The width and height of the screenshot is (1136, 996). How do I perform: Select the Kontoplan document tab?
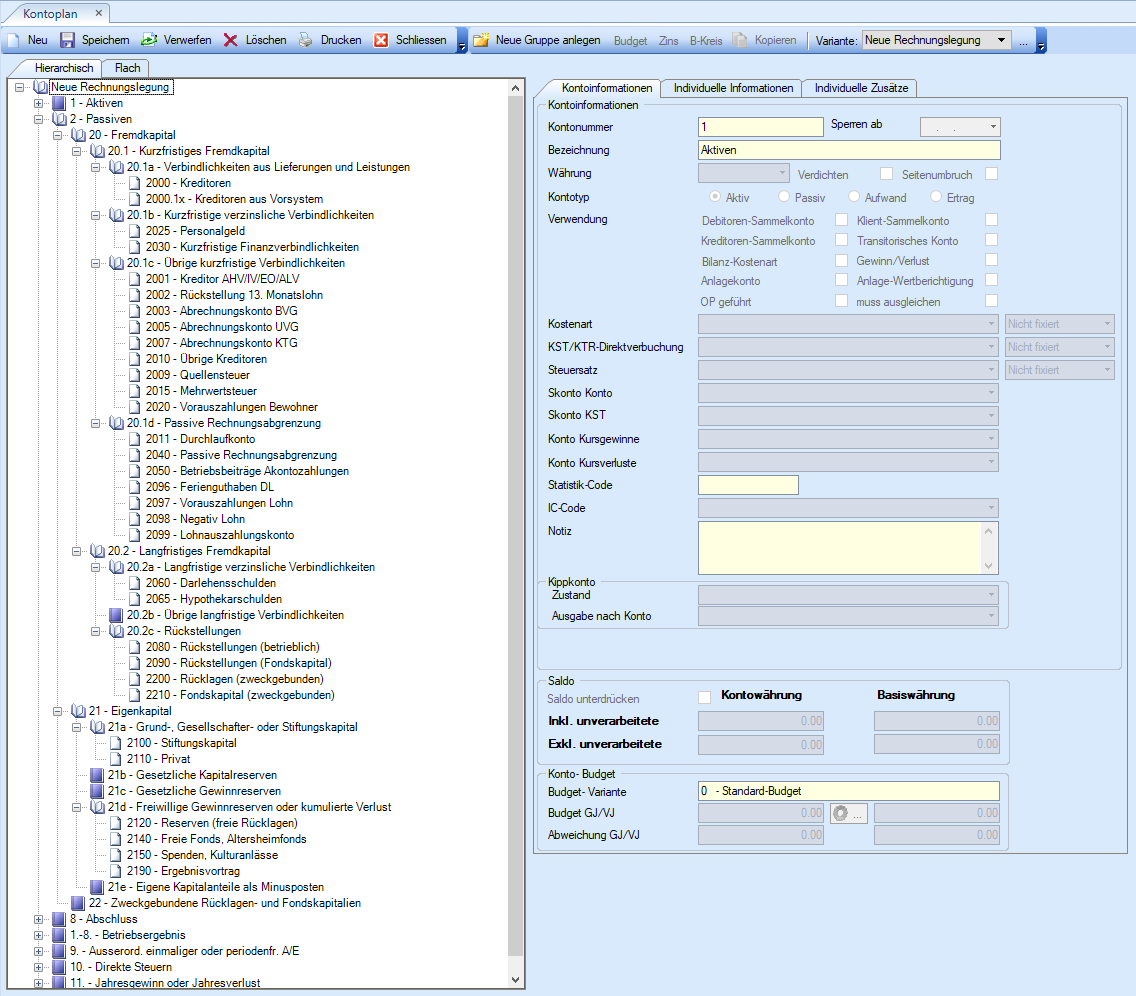(x=50, y=14)
